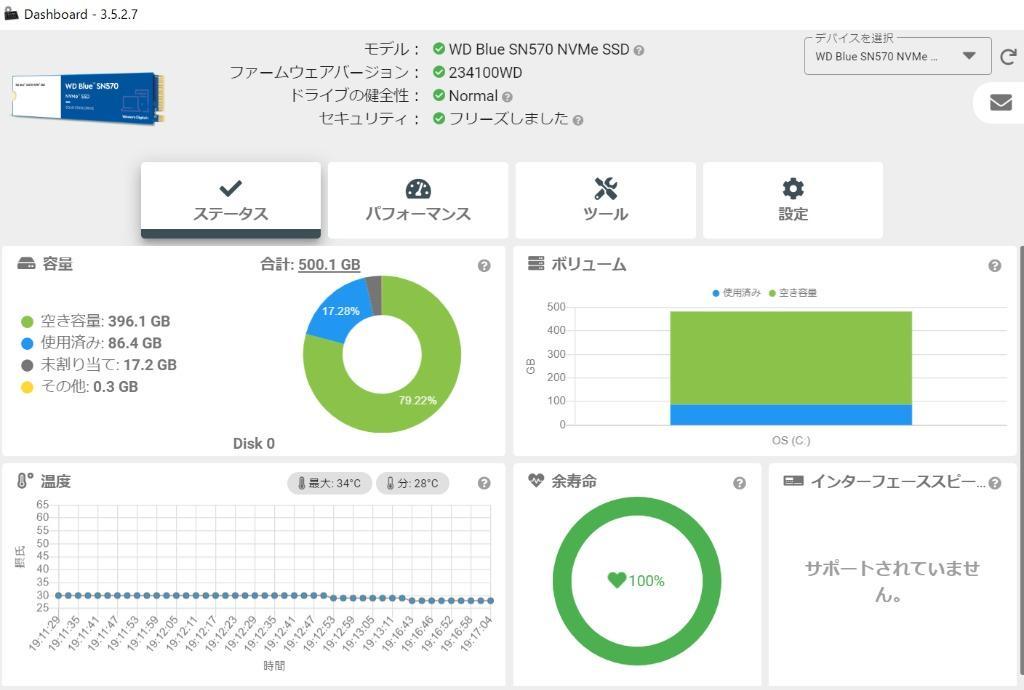
Task: Open help for the 温度 panel
Action: tap(484, 483)
